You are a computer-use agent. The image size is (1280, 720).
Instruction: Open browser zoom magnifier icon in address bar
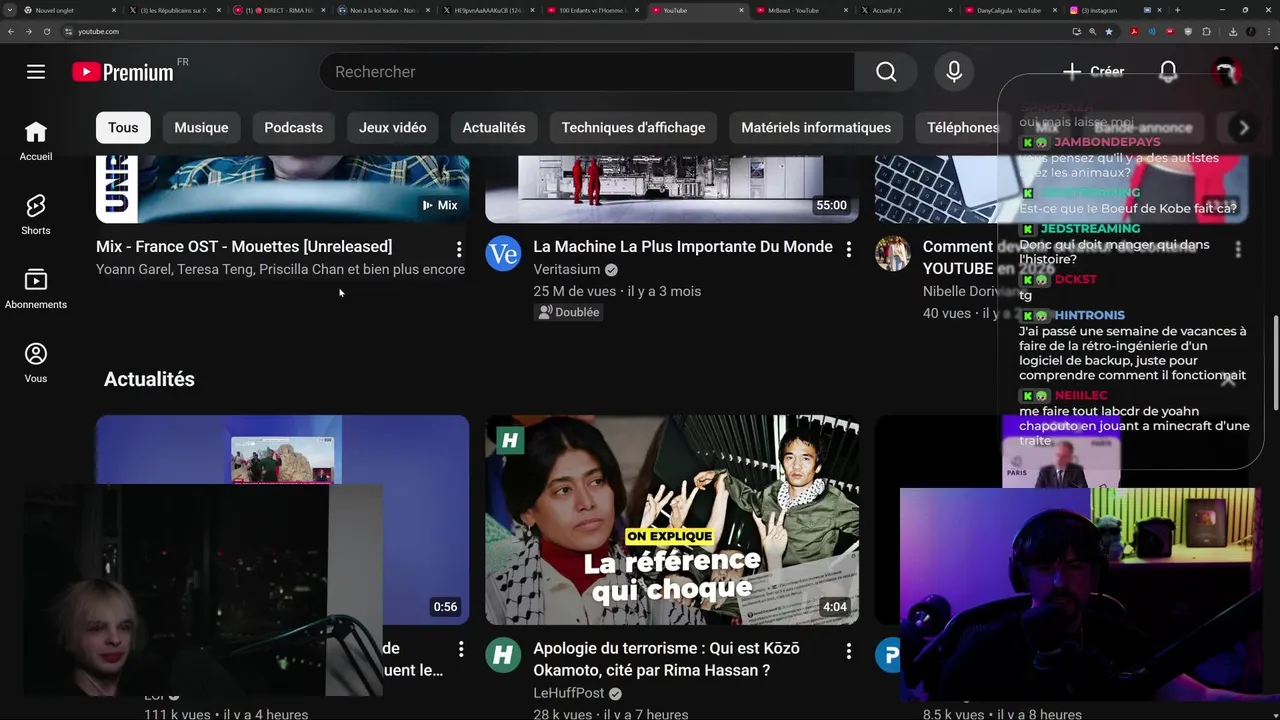(1093, 31)
